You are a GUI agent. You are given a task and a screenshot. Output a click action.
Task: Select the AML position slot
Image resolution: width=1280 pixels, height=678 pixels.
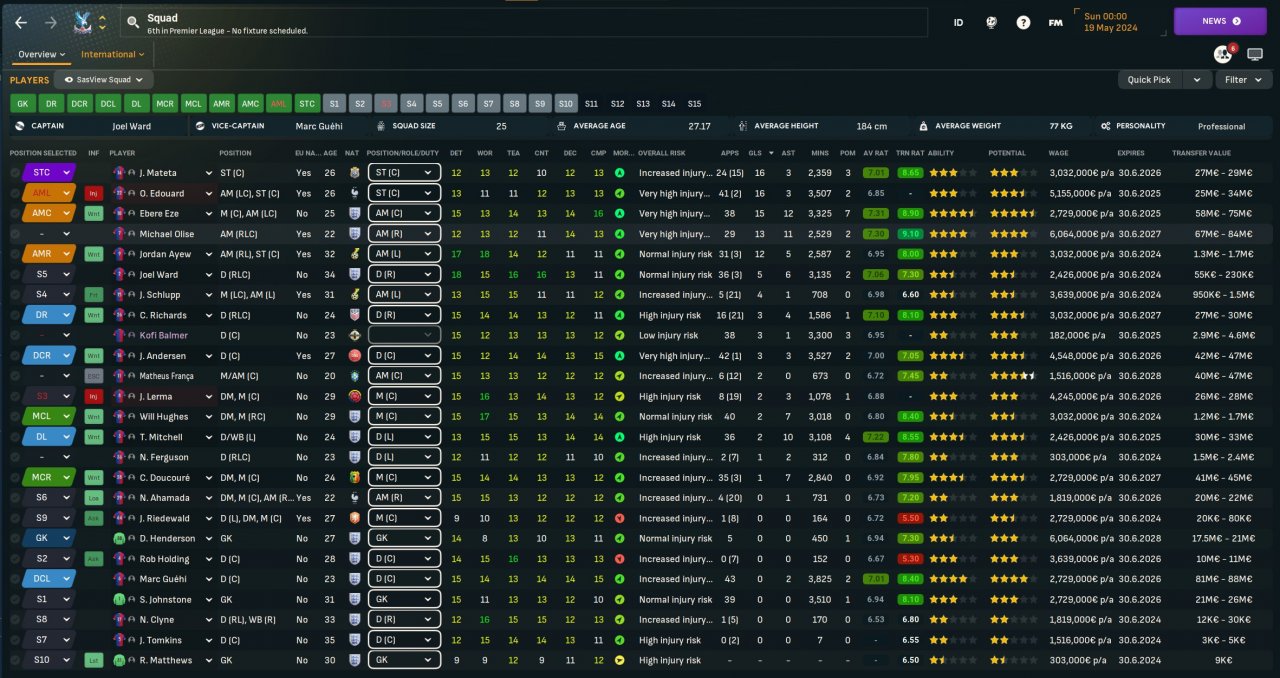[279, 103]
